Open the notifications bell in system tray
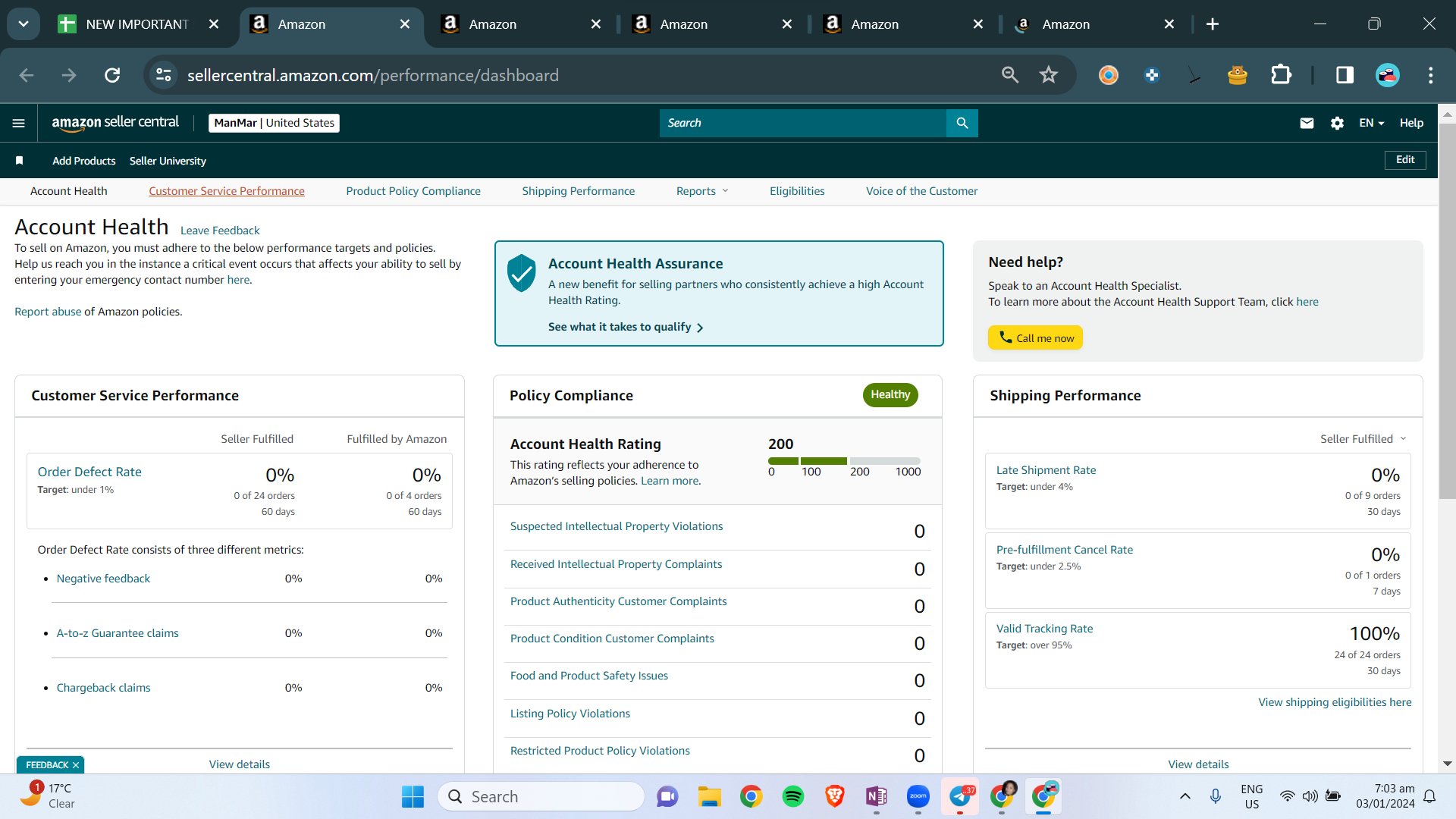 tap(1429, 796)
